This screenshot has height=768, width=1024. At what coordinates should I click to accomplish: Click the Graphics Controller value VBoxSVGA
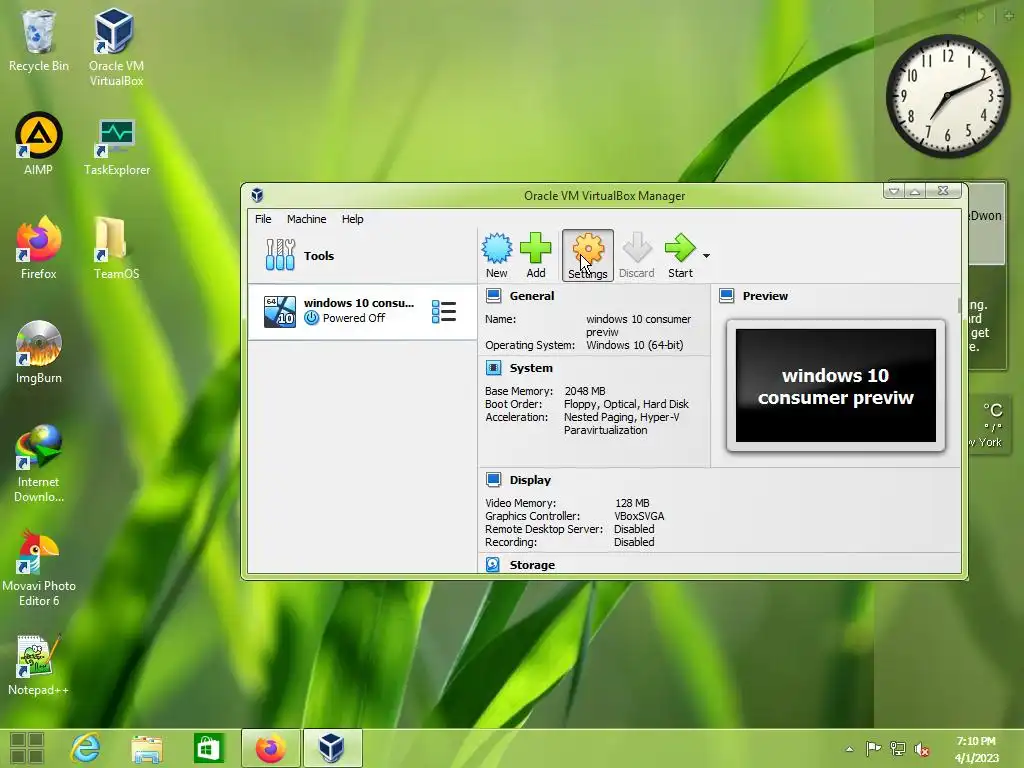(x=639, y=516)
